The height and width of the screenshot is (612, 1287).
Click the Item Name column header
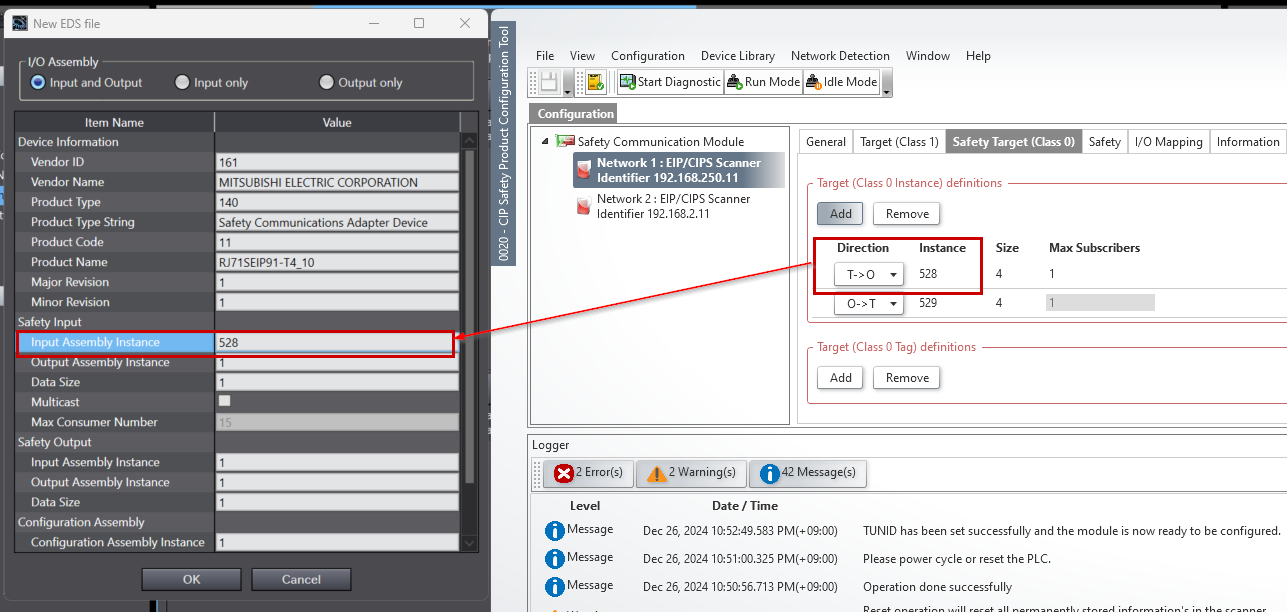[114, 122]
